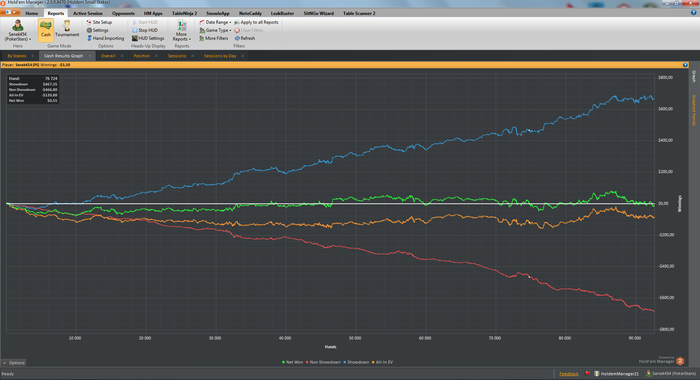Click the Feedback link in status bar
Screen dimensions: 700x380
tap(569, 374)
